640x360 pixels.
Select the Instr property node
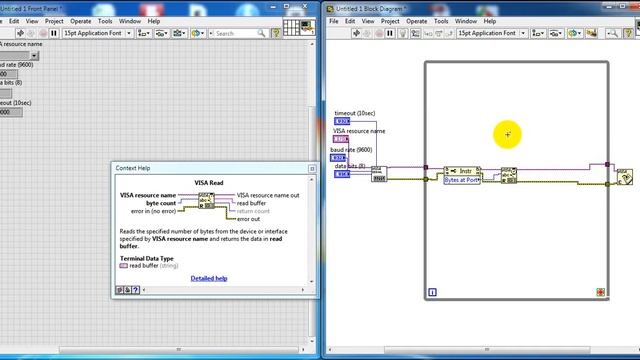(x=462, y=171)
